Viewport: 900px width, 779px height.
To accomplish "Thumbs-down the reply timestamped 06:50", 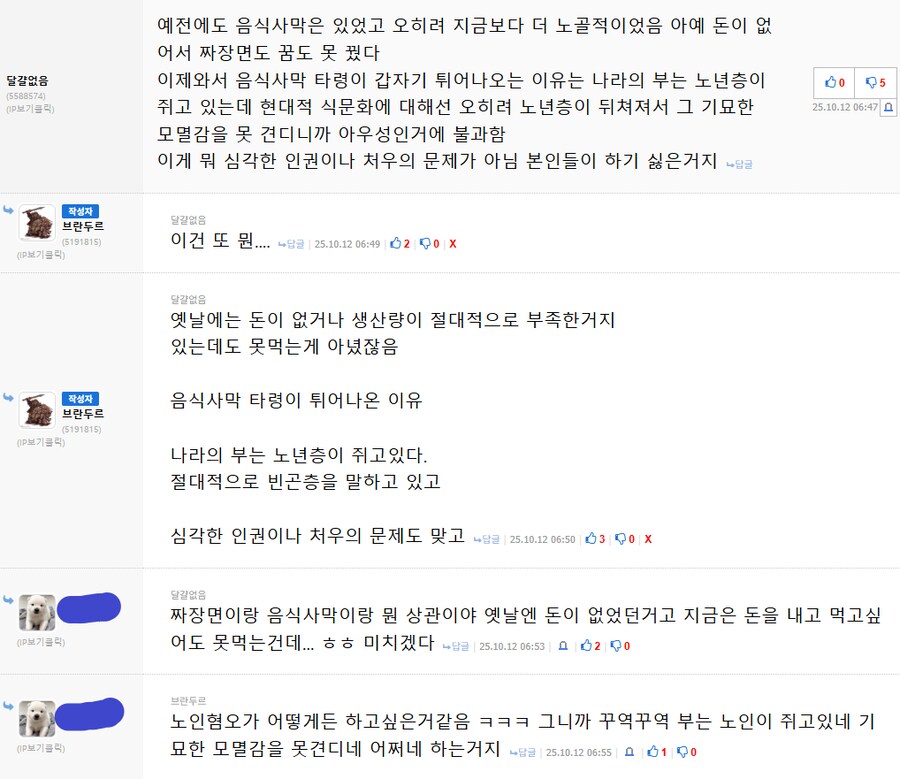I will (x=624, y=539).
